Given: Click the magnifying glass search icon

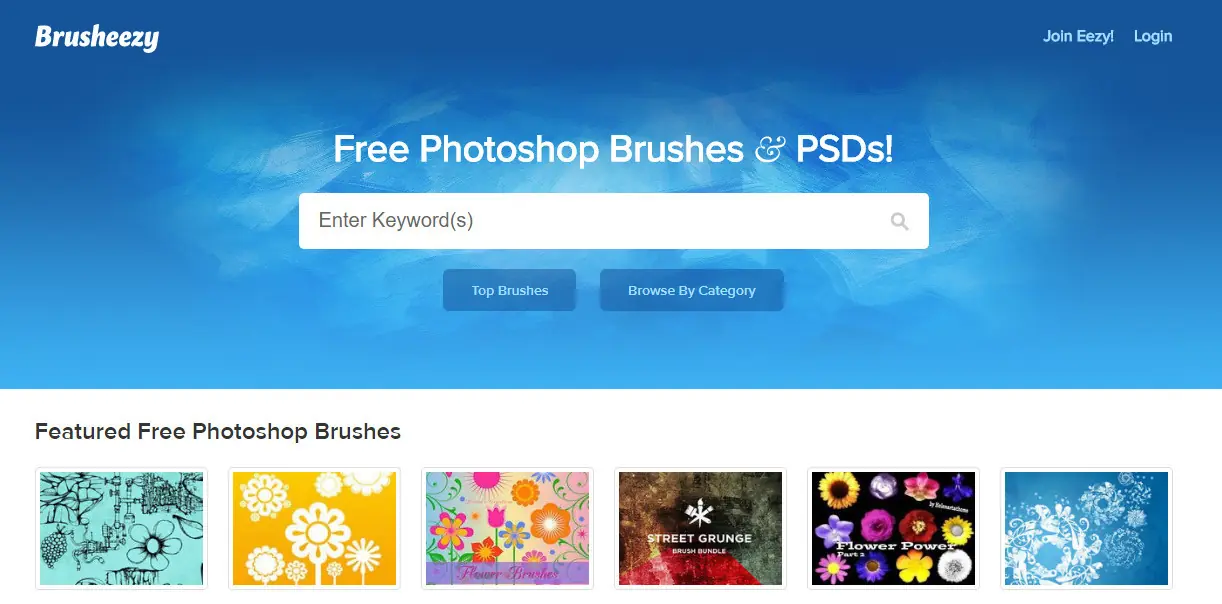Looking at the screenshot, I should click(899, 221).
